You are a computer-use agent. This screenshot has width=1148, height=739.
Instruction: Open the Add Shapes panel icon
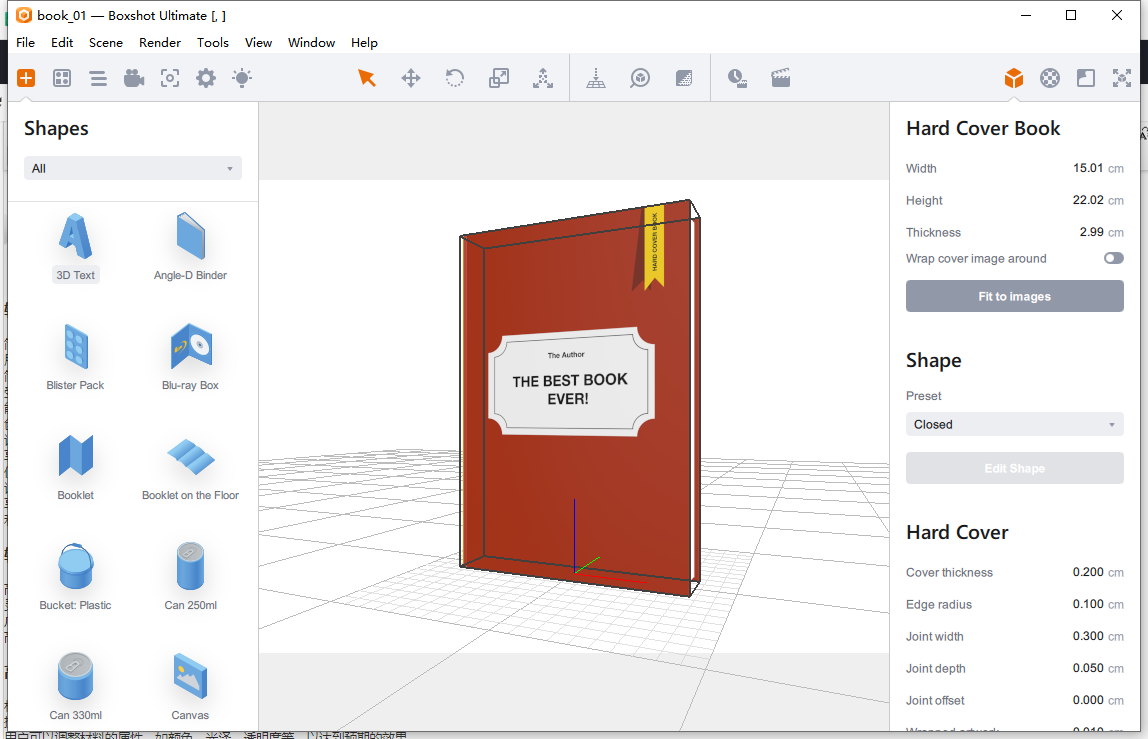(26, 78)
